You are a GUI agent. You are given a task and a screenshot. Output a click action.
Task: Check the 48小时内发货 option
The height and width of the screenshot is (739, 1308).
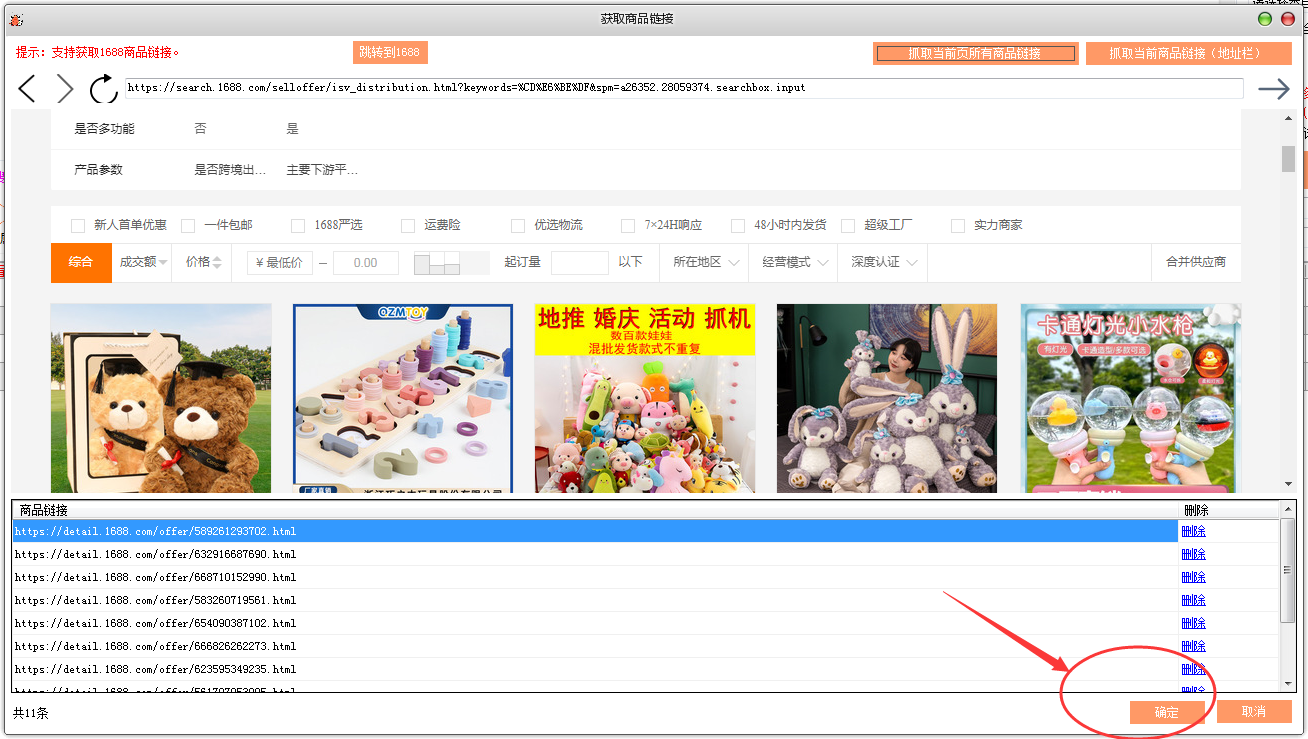(x=738, y=226)
